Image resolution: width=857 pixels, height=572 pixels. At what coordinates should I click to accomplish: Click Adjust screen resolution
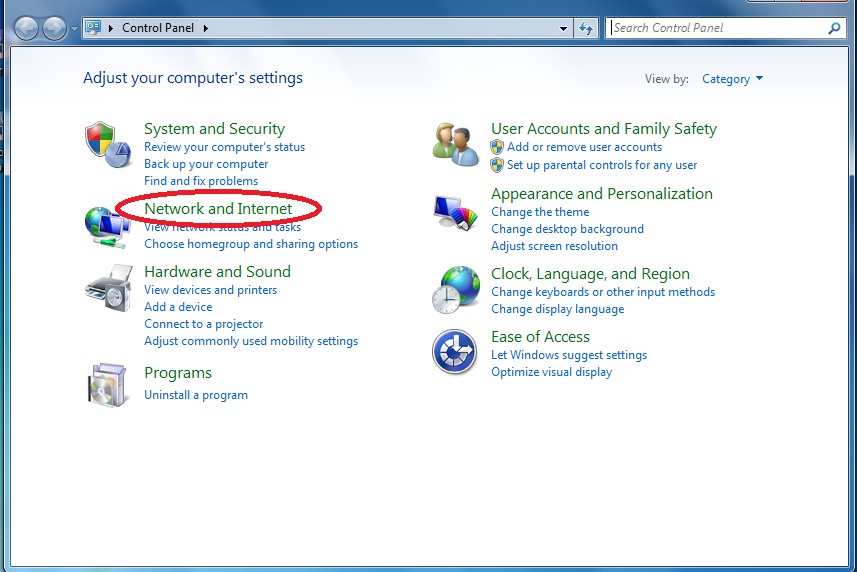(554, 246)
